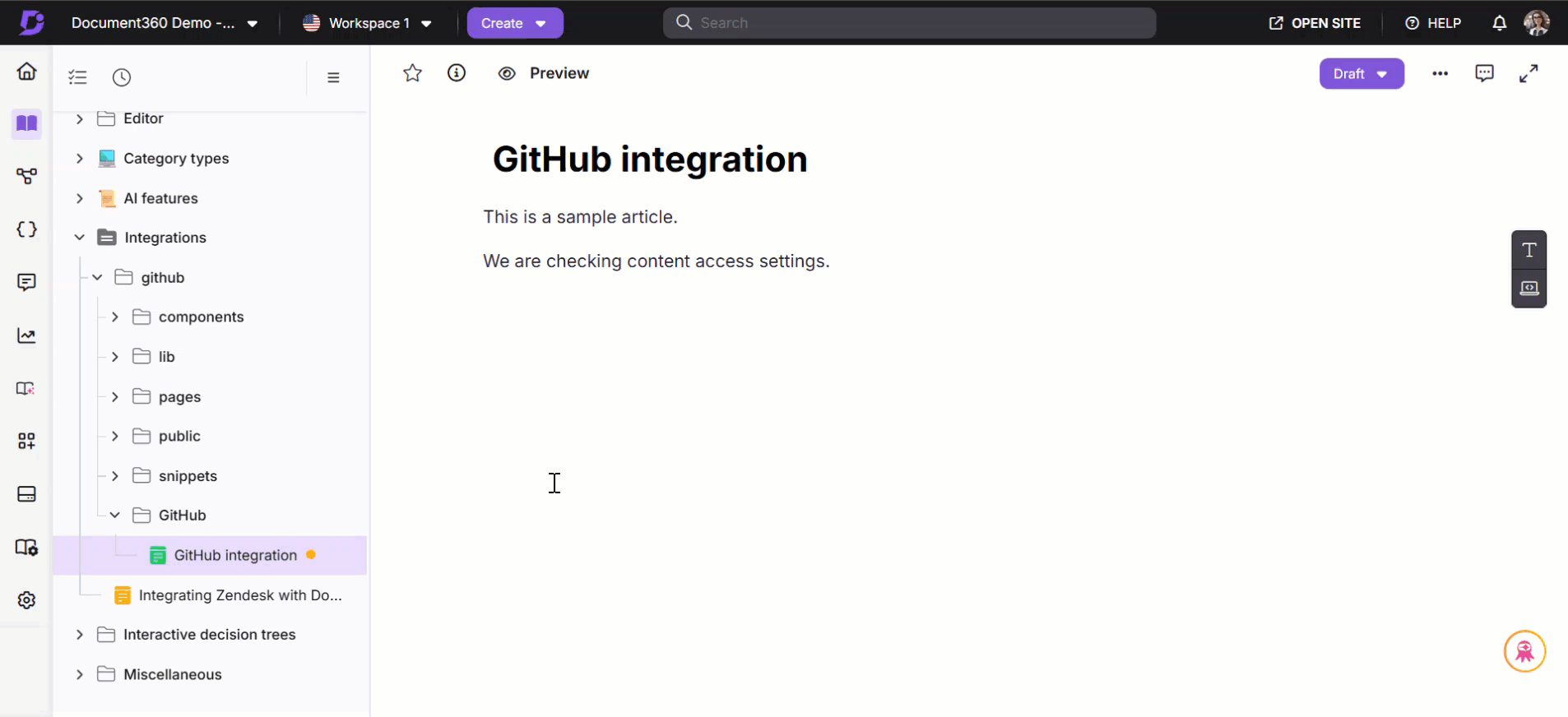Image resolution: width=1568 pixels, height=717 pixels.
Task: Open the Analytics chart icon in sidebar
Action: (x=26, y=335)
